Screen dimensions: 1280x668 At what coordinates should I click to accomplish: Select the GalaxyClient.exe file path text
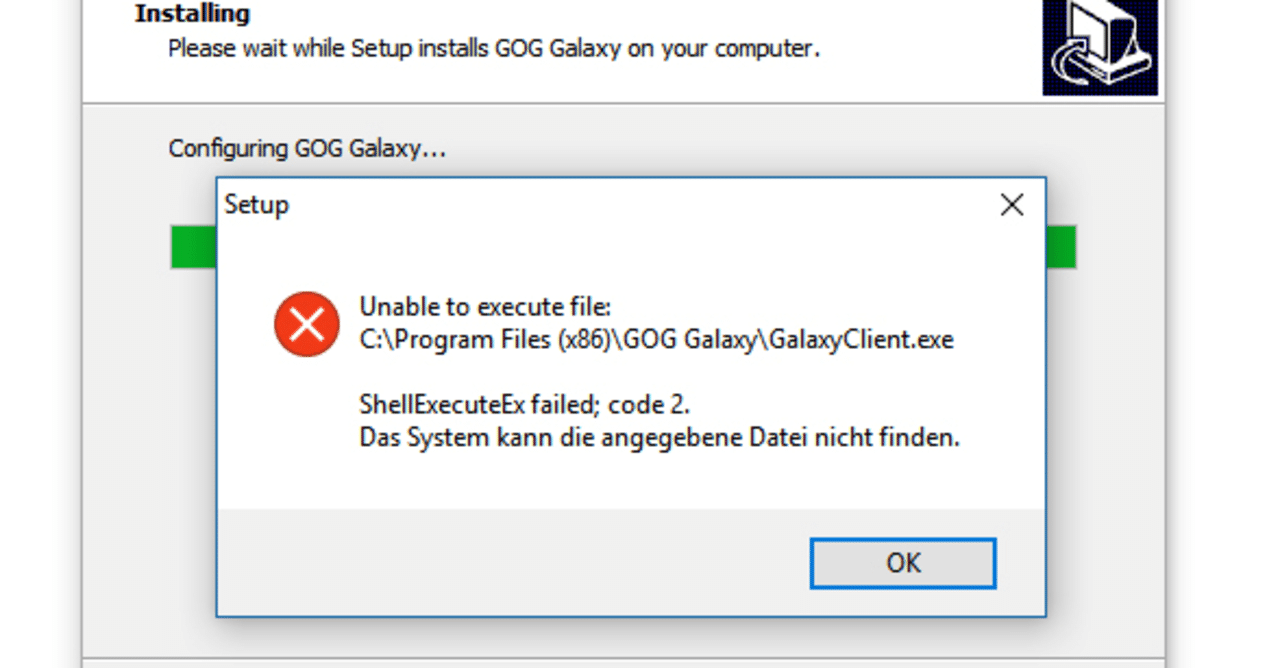click(656, 339)
